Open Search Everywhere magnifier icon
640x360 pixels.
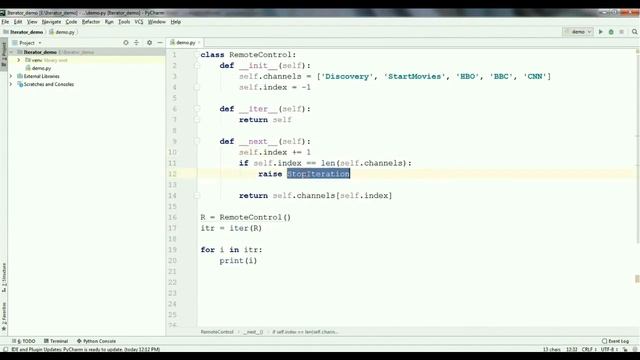[x=634, y=32]
